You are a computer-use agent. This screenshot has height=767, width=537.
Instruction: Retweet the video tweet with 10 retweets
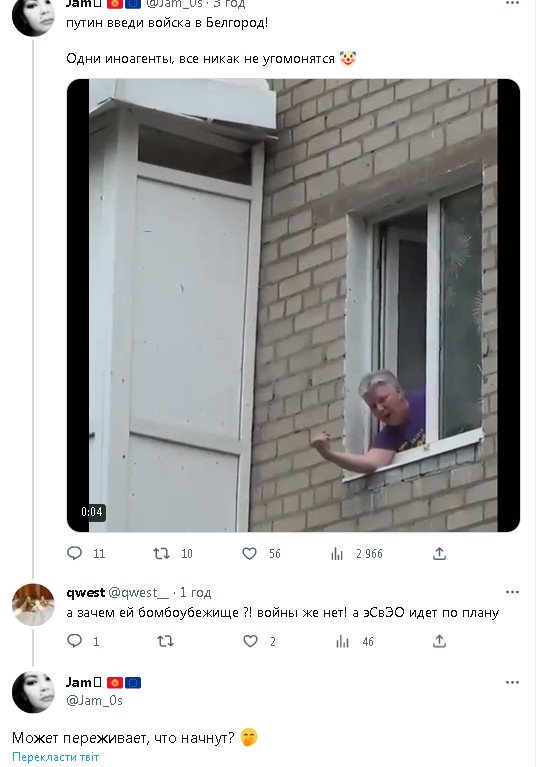point(161,554)
